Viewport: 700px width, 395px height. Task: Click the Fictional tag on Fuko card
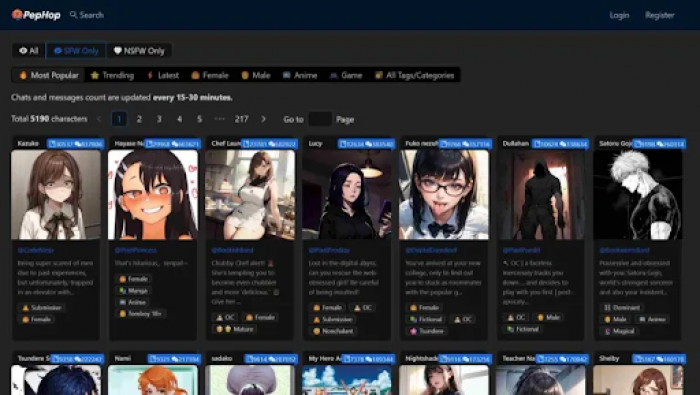[x=426, y=319]
